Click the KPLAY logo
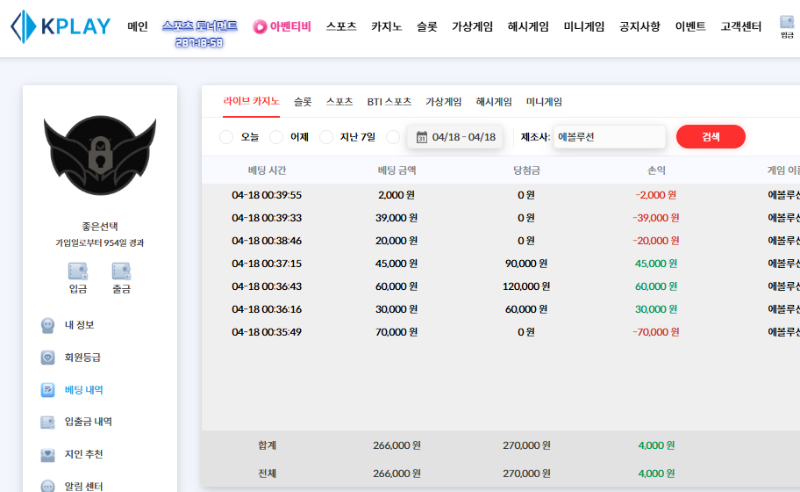Viewport: 800px width, 492px height. tap(61, 27)
